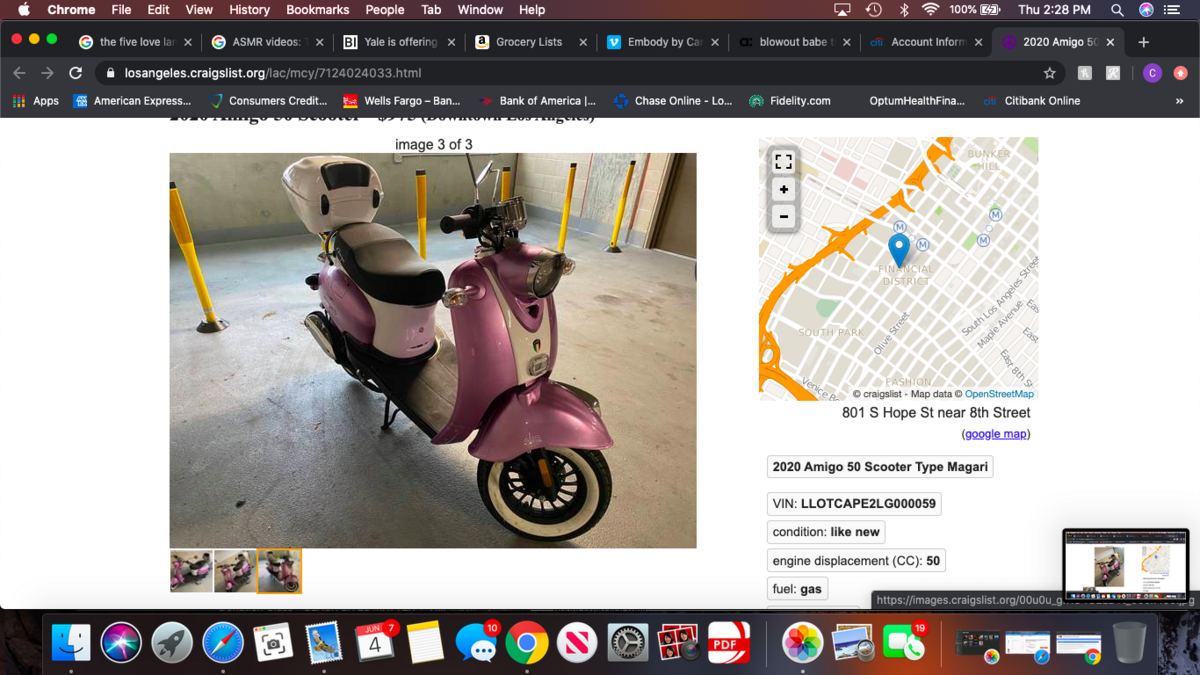Open Launchpad rocket icon in Dock
The width and height of the screenshot is (1200, 675).
pos(172,643)
